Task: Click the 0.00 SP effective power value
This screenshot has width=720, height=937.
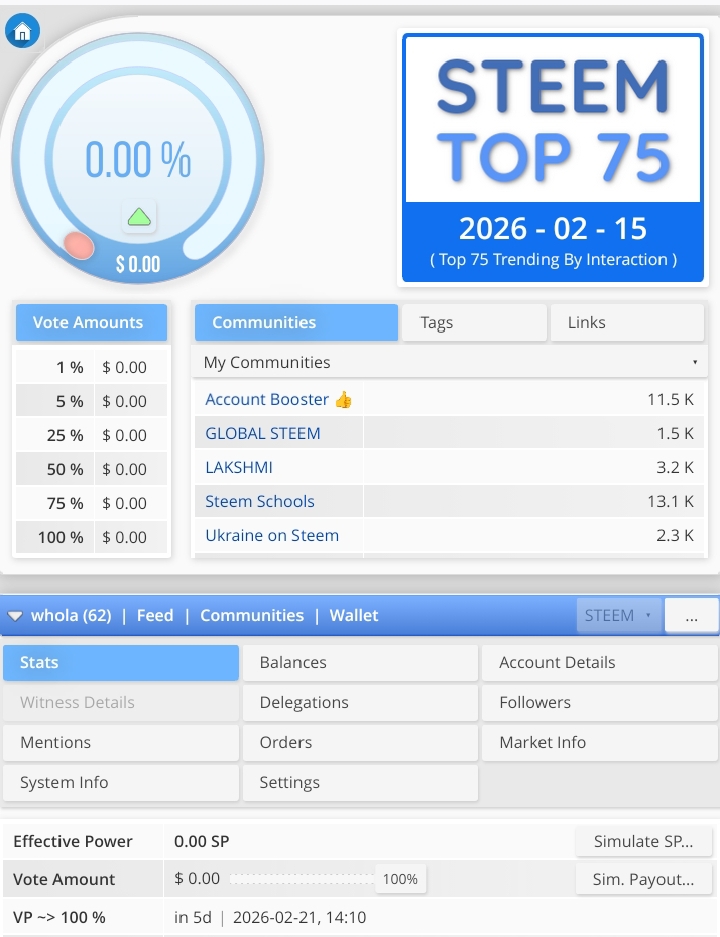Action: click(201, 841)
